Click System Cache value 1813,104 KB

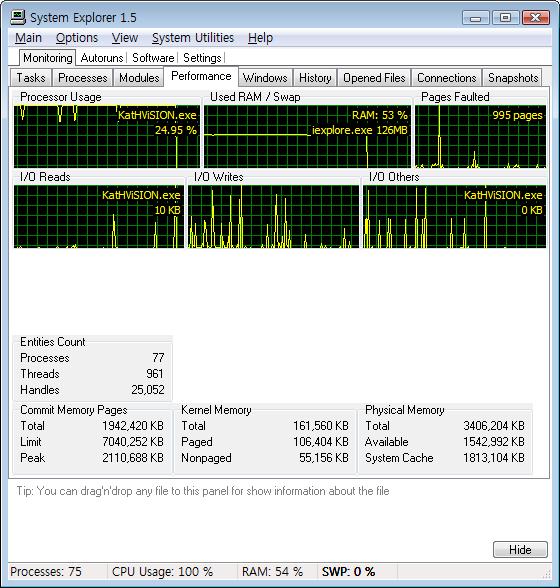click(494, 458)
